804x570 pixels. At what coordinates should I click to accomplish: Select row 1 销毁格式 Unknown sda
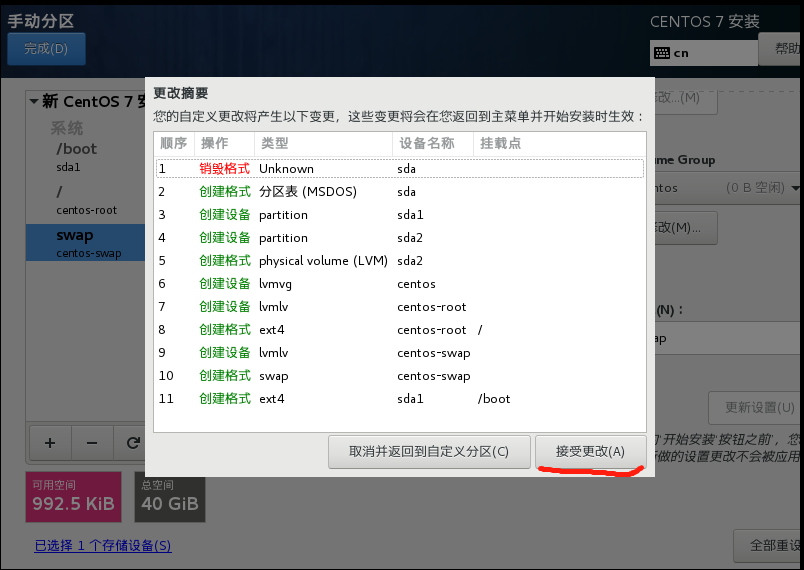(x=400, y=169)
